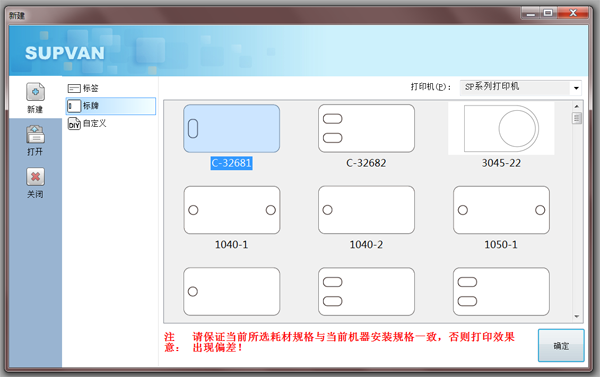Image resolution: width=600 pixels, height=377 pixels.
Task: Select the 标牌 sign category
Action: click(111, 106)
